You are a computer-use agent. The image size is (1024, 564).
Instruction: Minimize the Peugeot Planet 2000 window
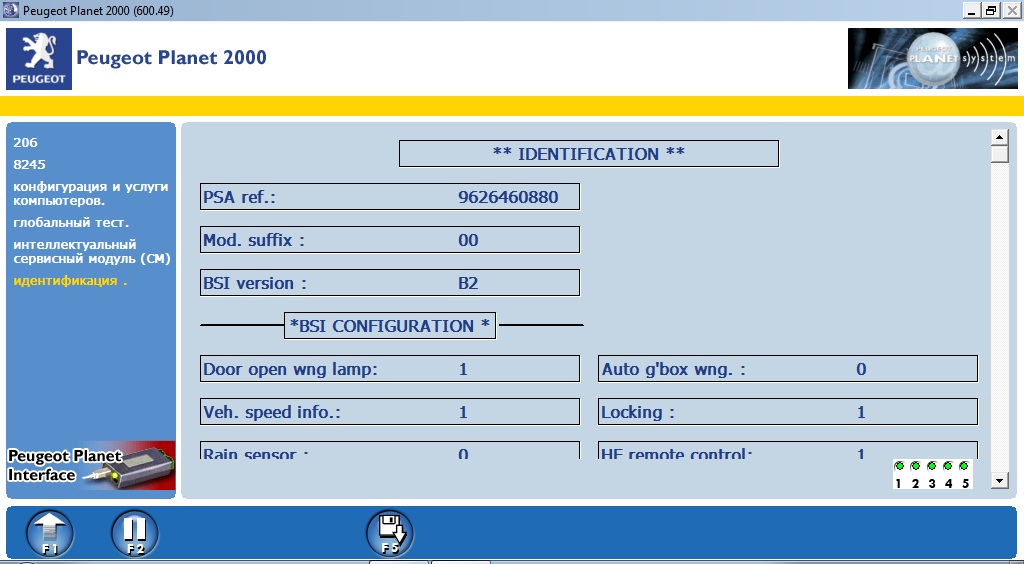(x=972, y=10)
